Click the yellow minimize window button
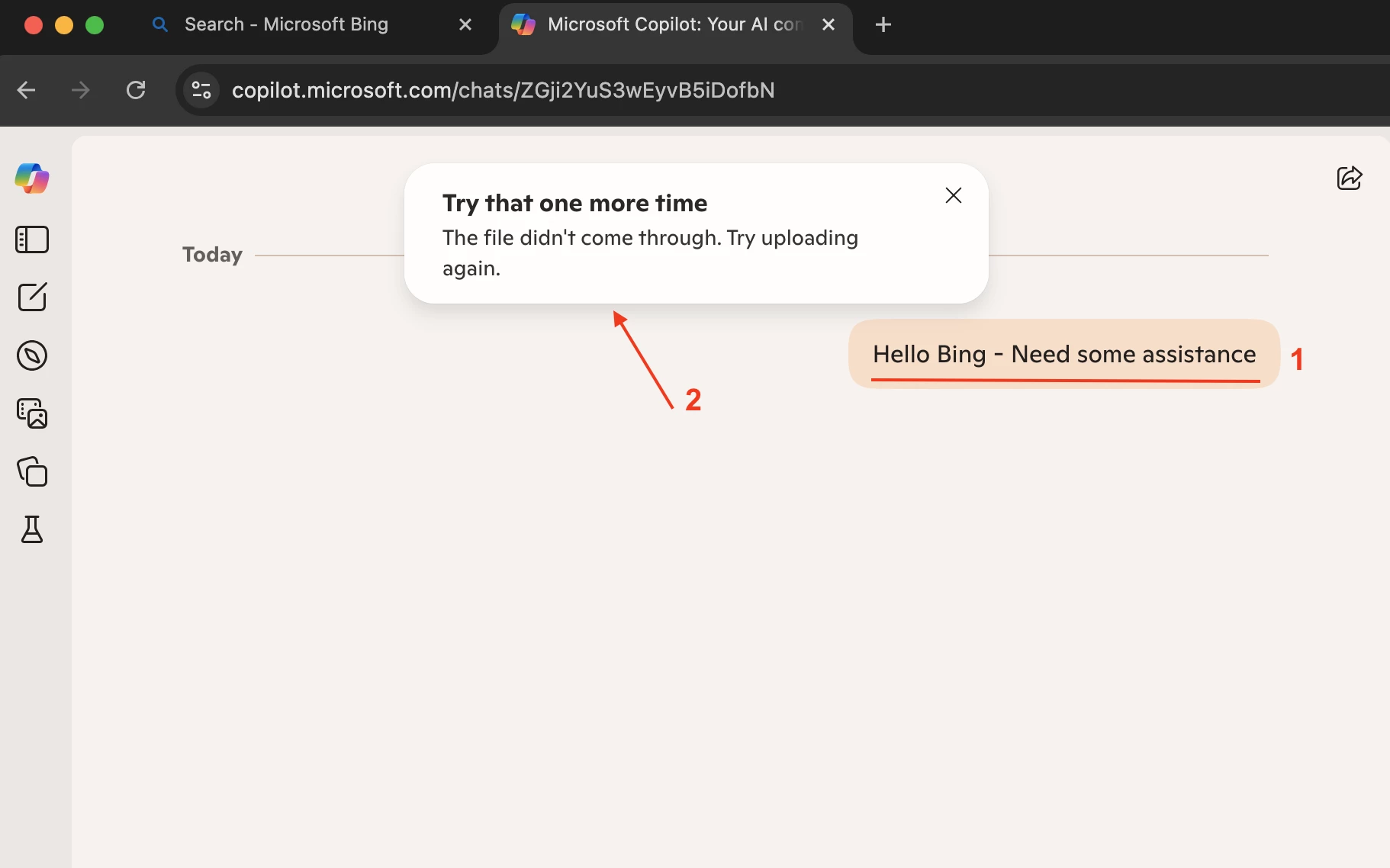1390x868 pixels. pos(64,25)
